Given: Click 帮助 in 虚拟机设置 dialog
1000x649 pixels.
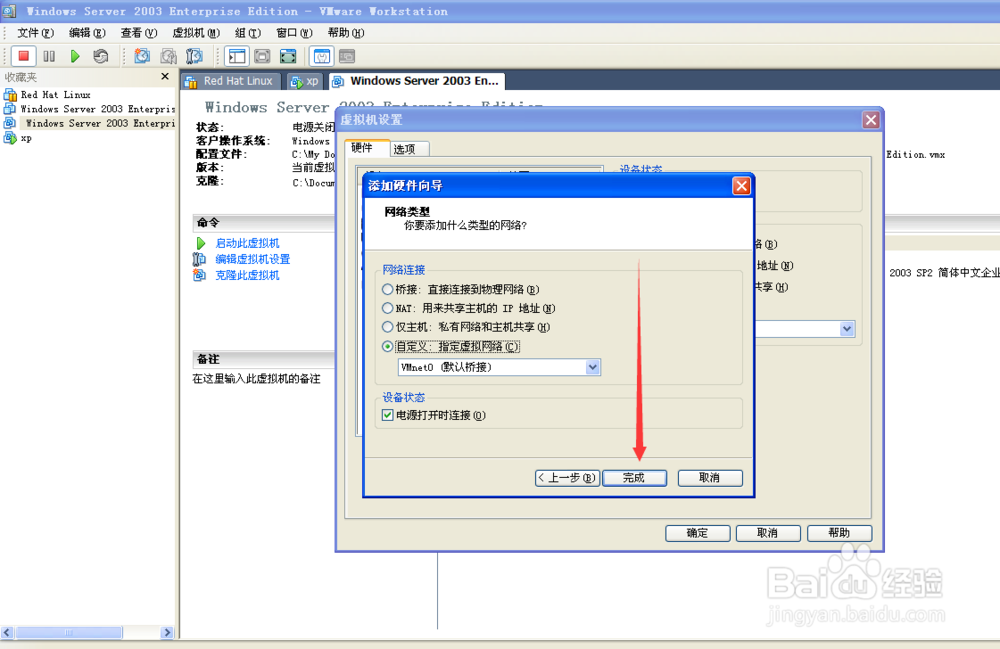Looking at the screenshot, I should point(839,533).
